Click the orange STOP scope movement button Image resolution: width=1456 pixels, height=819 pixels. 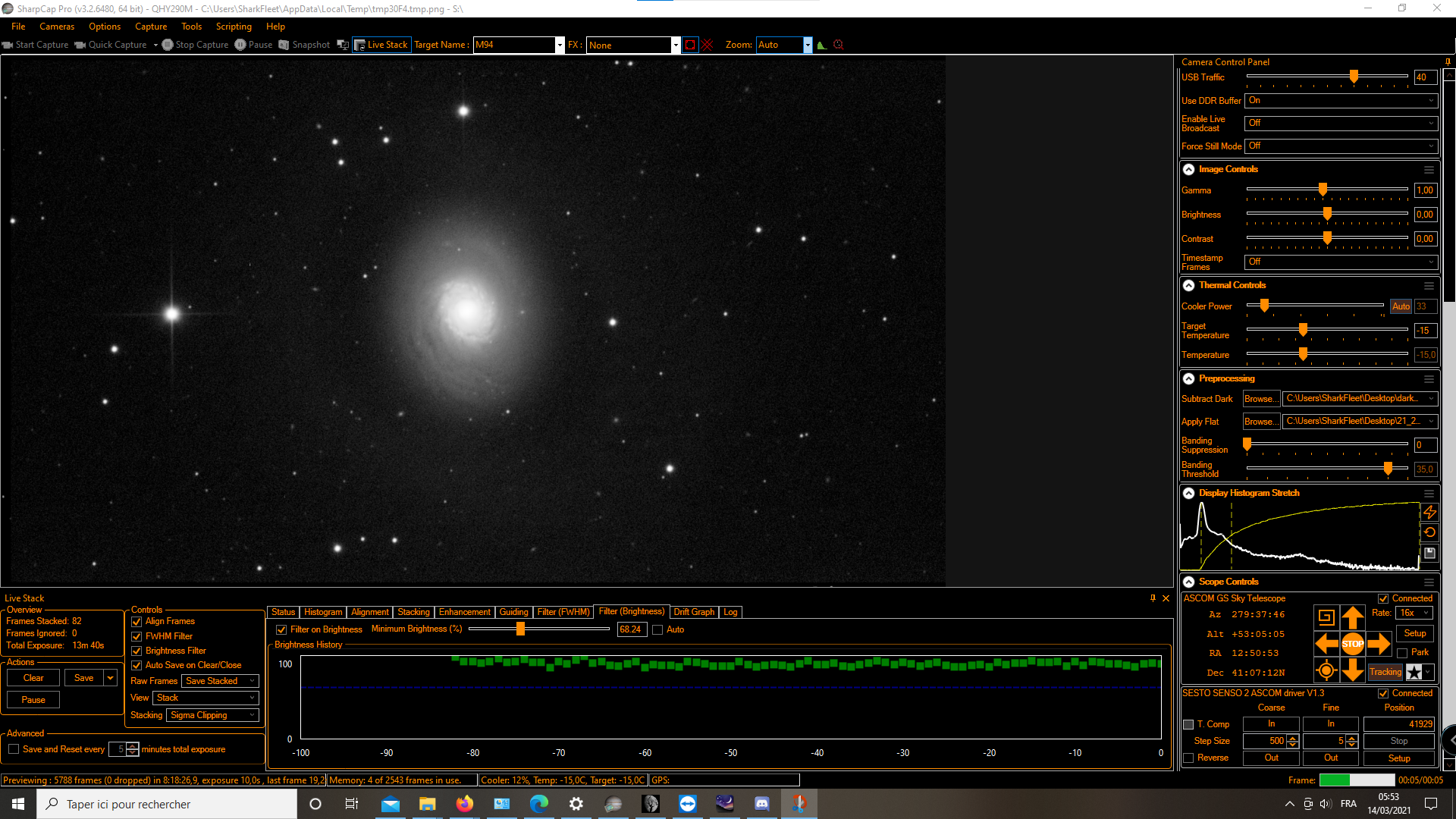1352,644
